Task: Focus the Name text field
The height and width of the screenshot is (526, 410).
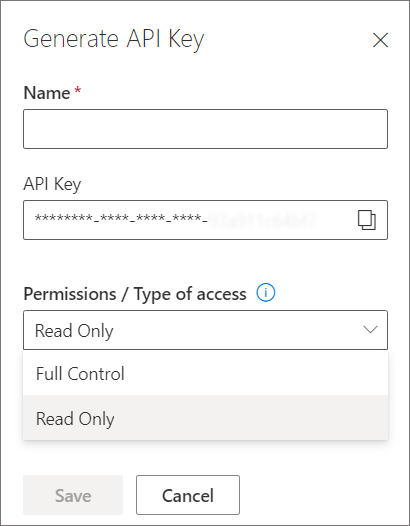Action: coord(205,129)
